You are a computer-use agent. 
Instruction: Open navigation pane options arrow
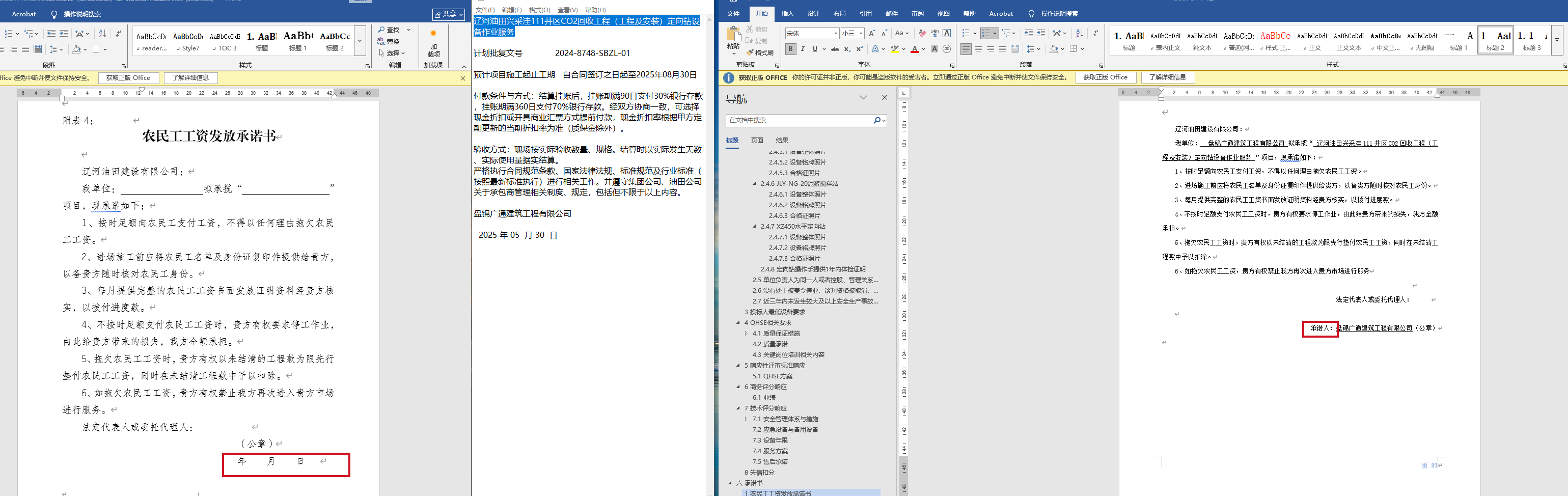(863, 97)
